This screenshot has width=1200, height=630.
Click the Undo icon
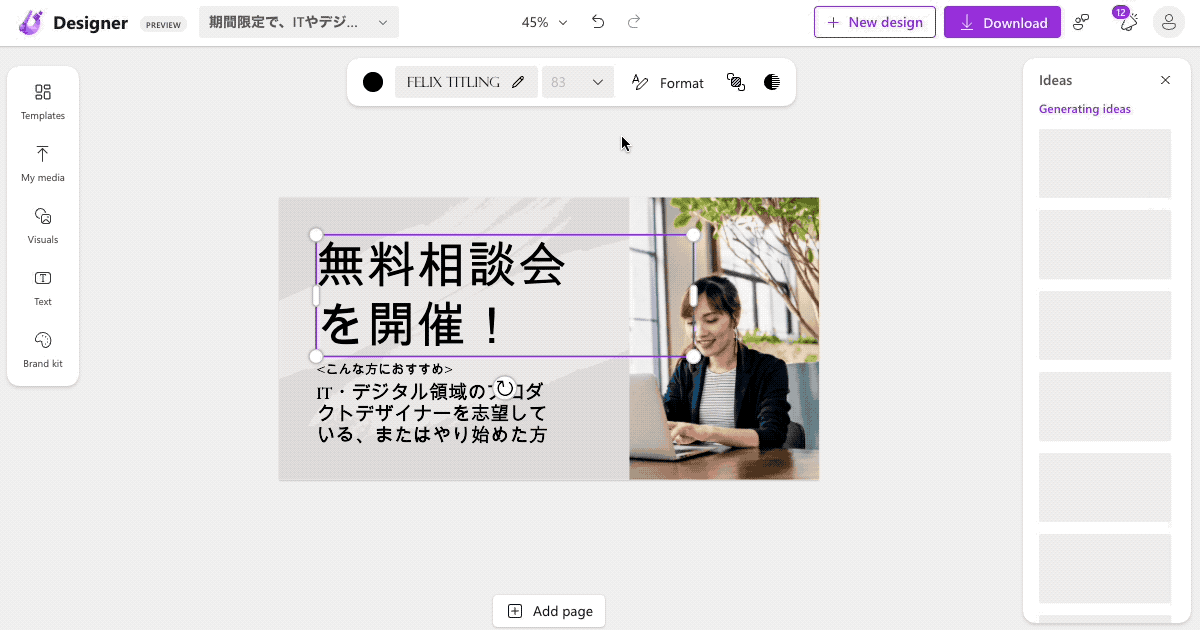[598, 20]
